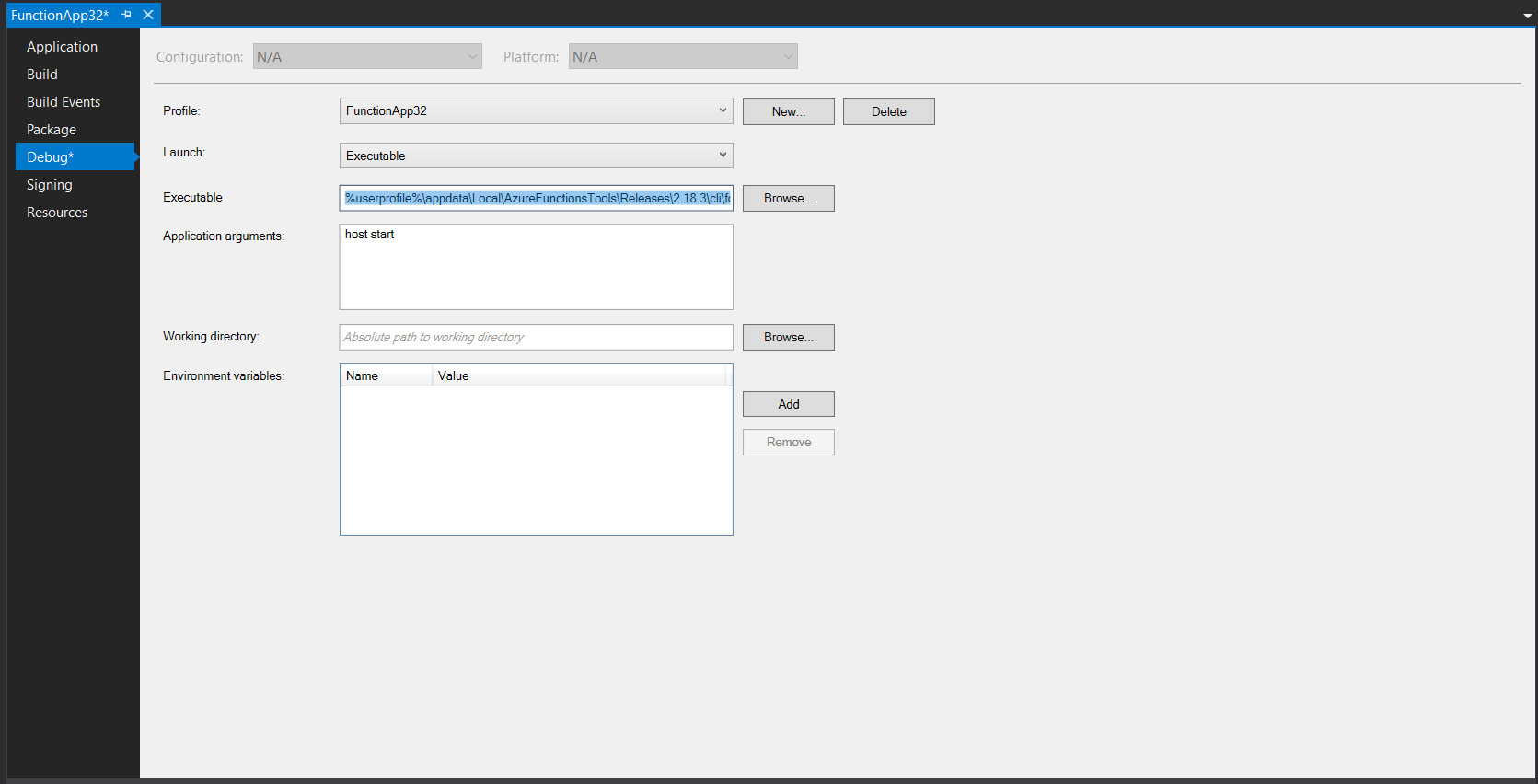Focus the Working directory field

[537, 337]
